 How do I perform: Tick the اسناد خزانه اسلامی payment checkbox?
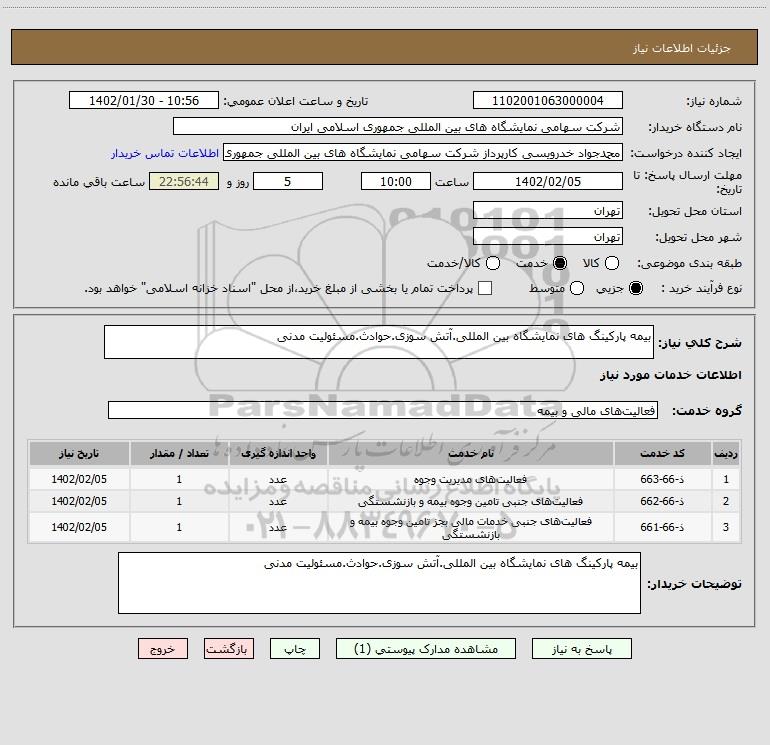click(485, 288)
